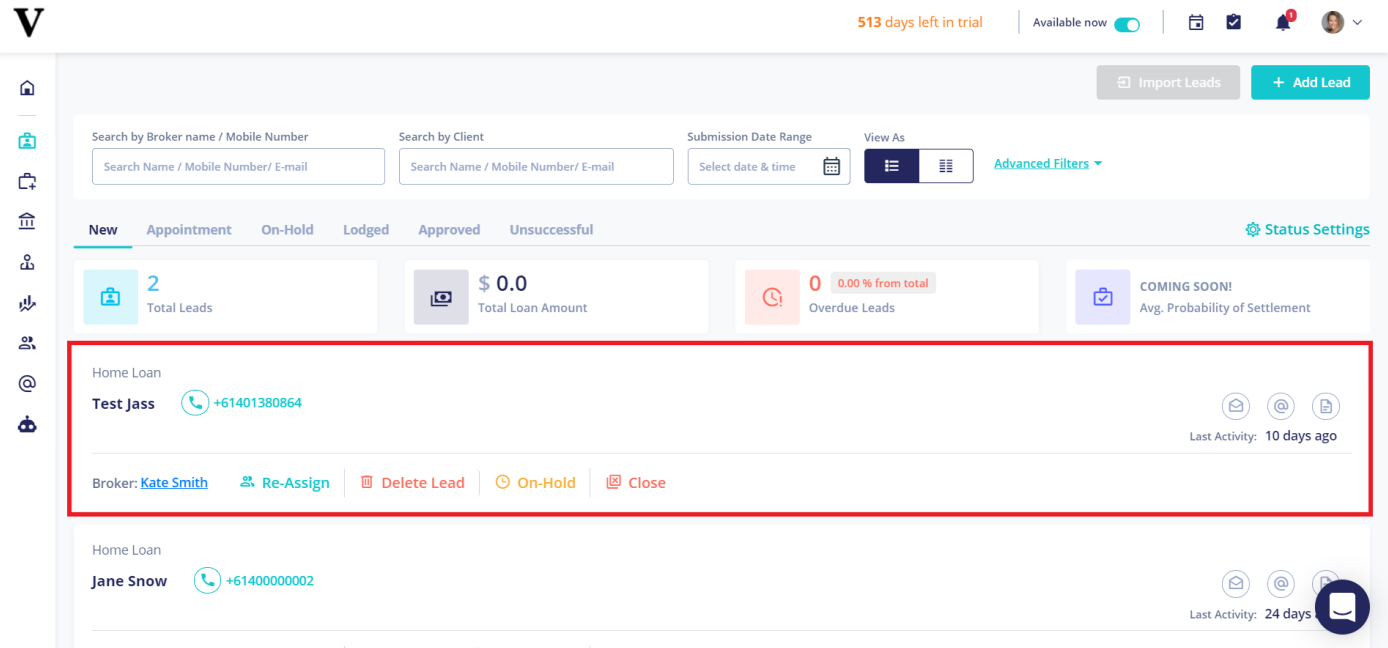This screenshot has height=648, width=1388.
Task: Select the Unsuccessful tab
Action: click(551, 229)
